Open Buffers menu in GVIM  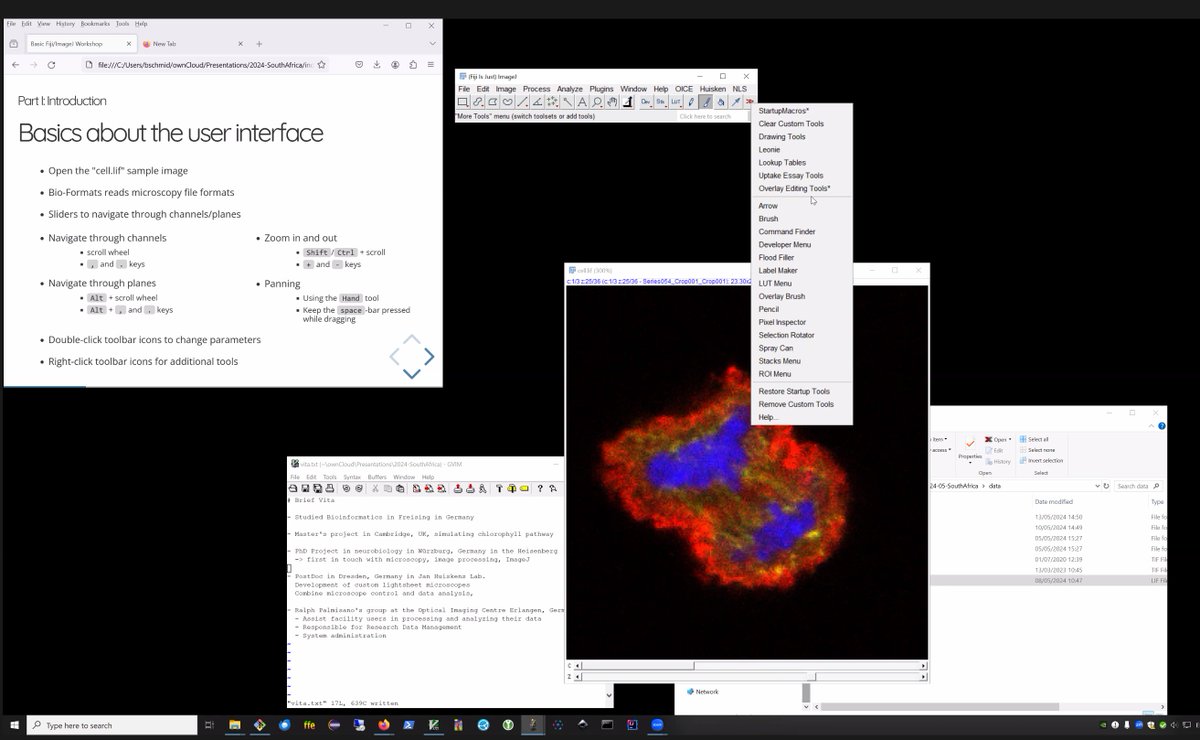[x=377, y=477]
